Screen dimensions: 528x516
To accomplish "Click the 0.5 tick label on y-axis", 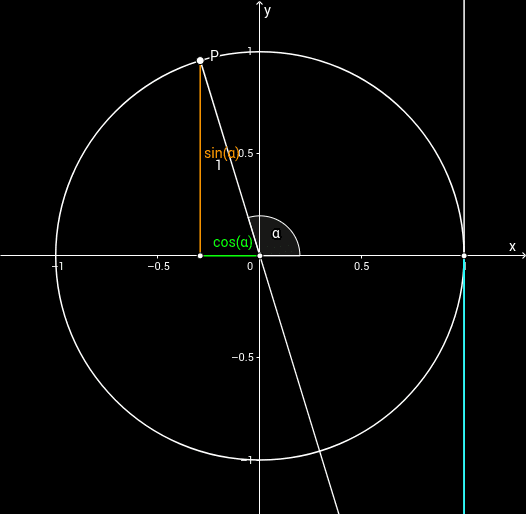I will click(247, 154).
